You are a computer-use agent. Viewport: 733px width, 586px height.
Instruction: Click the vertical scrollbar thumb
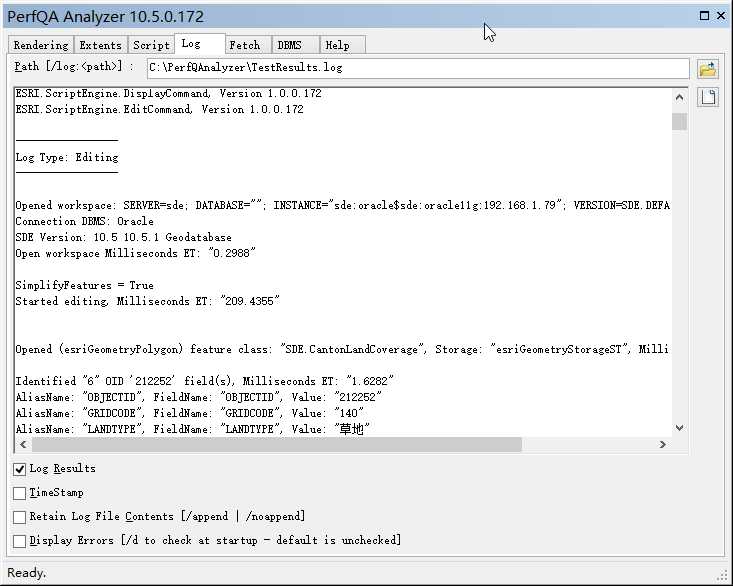(680, 121)
